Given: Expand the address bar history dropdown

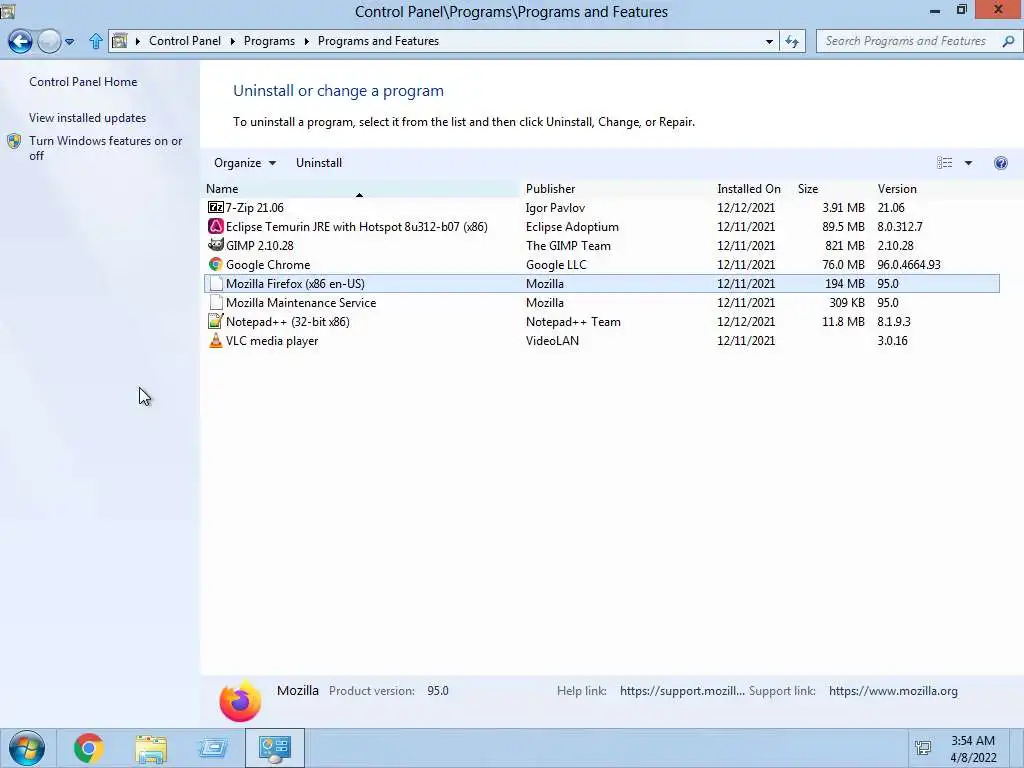Looking at the screenshot, I should [x=769, y=41].
